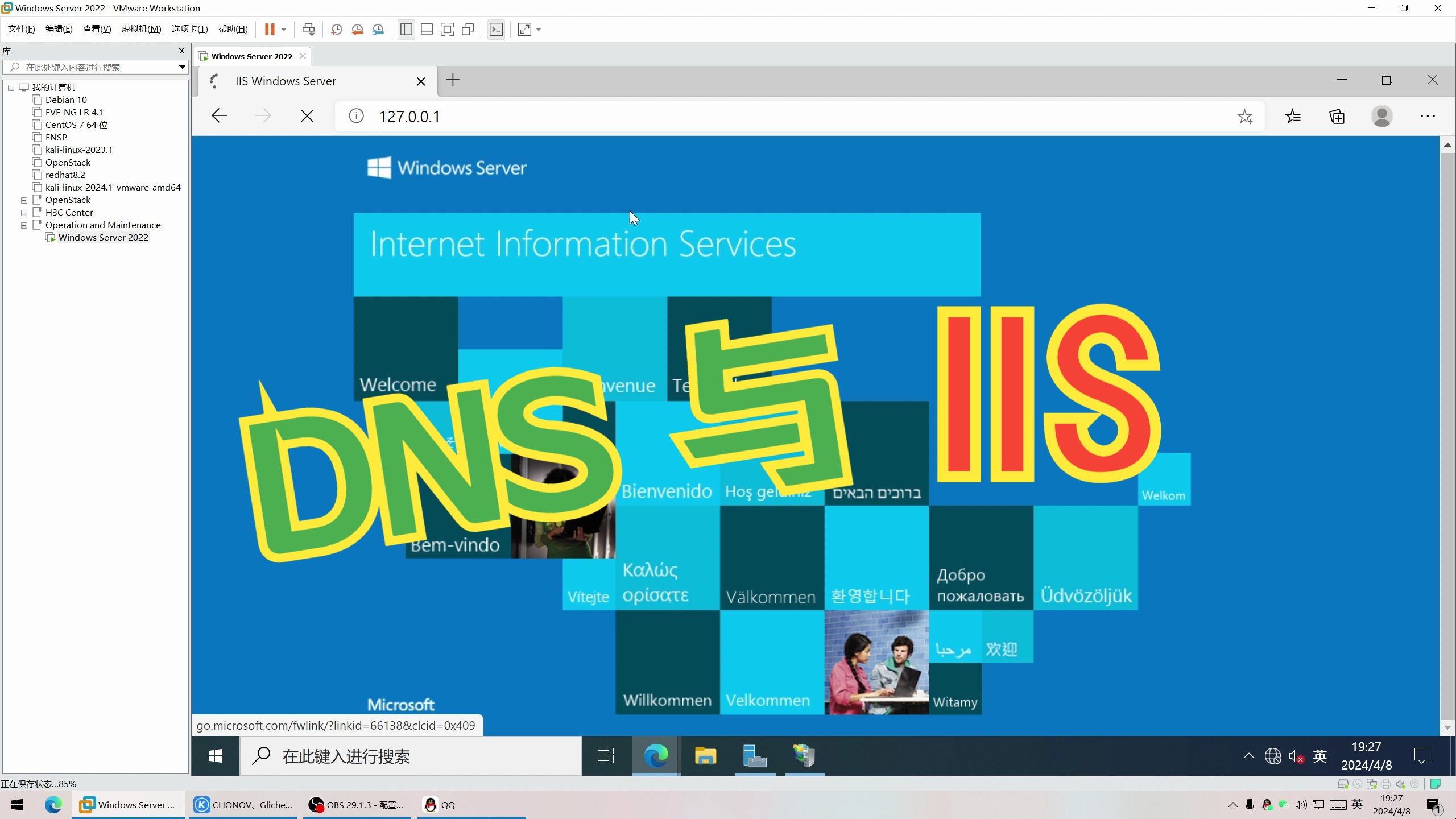Click the browser scrollbar down arrow
Viewport: 1456px width, 819px height.
(x=1447, y=728)
